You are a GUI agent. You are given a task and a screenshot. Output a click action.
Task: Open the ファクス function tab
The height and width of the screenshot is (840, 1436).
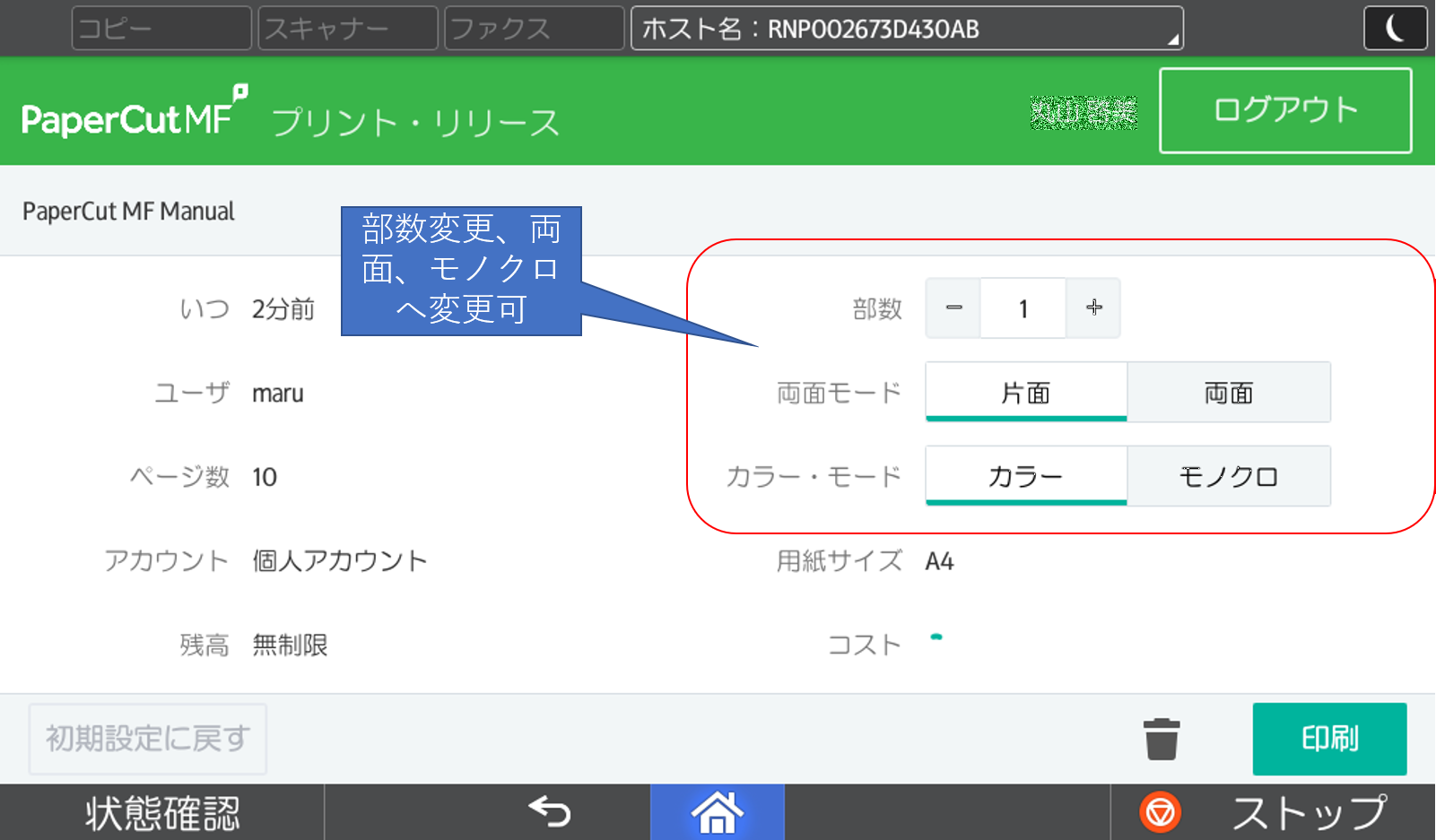(x=535, y=28)
